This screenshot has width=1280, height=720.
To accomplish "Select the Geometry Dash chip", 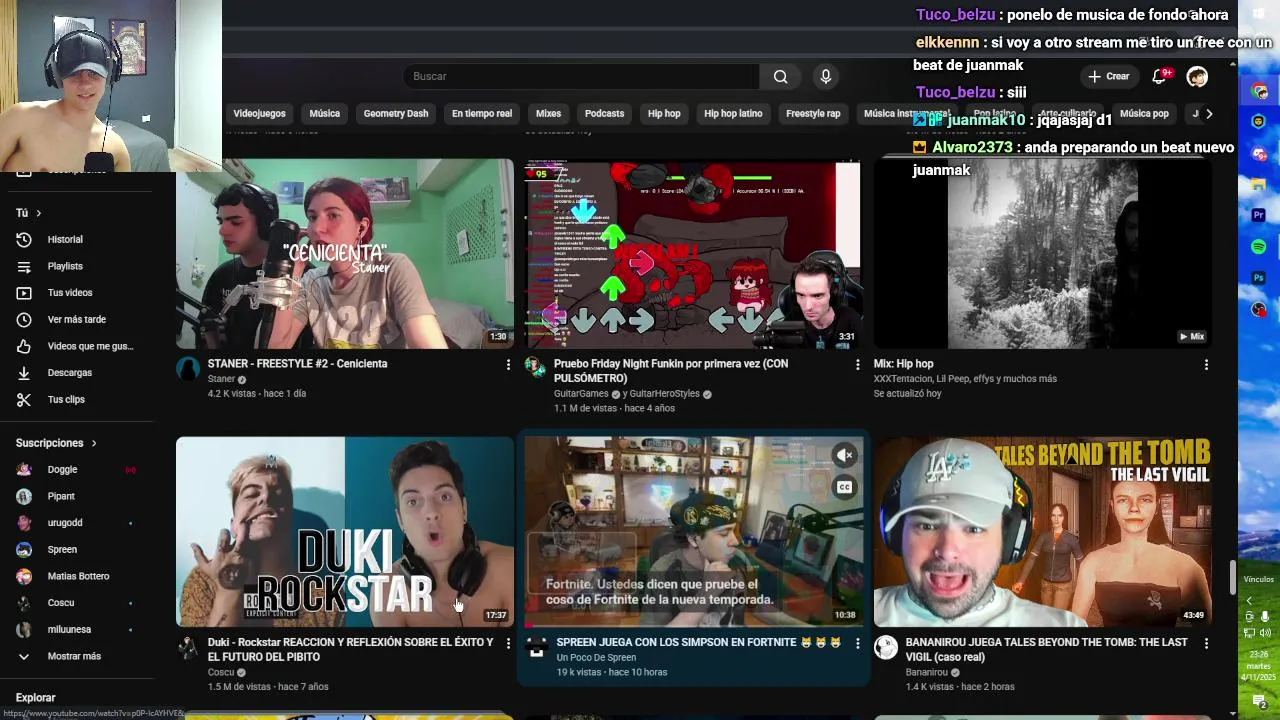I will 396,114.
